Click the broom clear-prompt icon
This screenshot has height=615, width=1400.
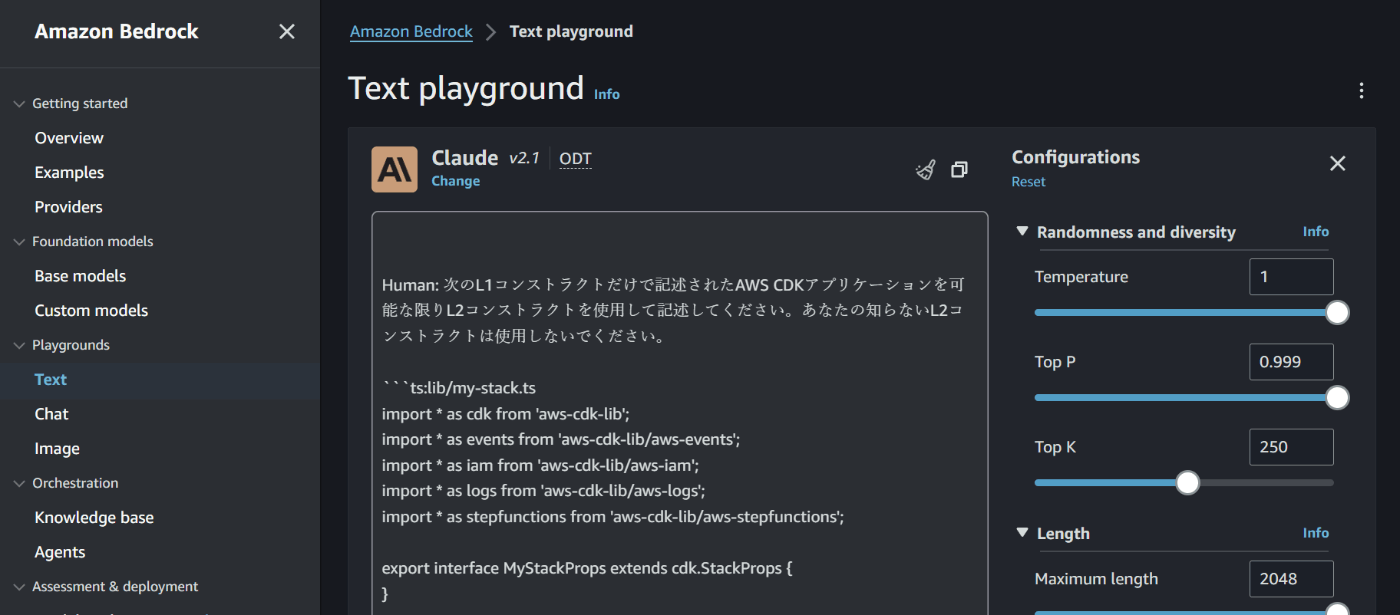[926, 170]
